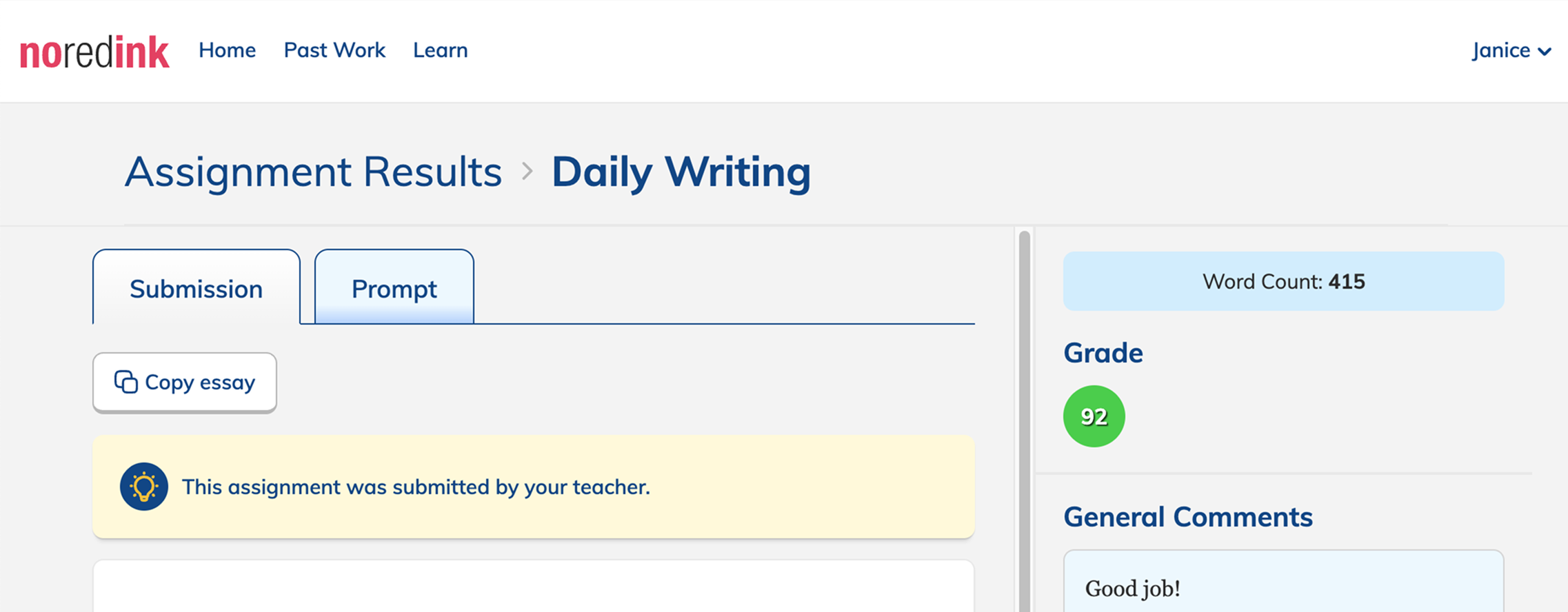1568x612 pixels.
Task: Click the "submitted by your teacher" notice text
Action: (416, 487)
